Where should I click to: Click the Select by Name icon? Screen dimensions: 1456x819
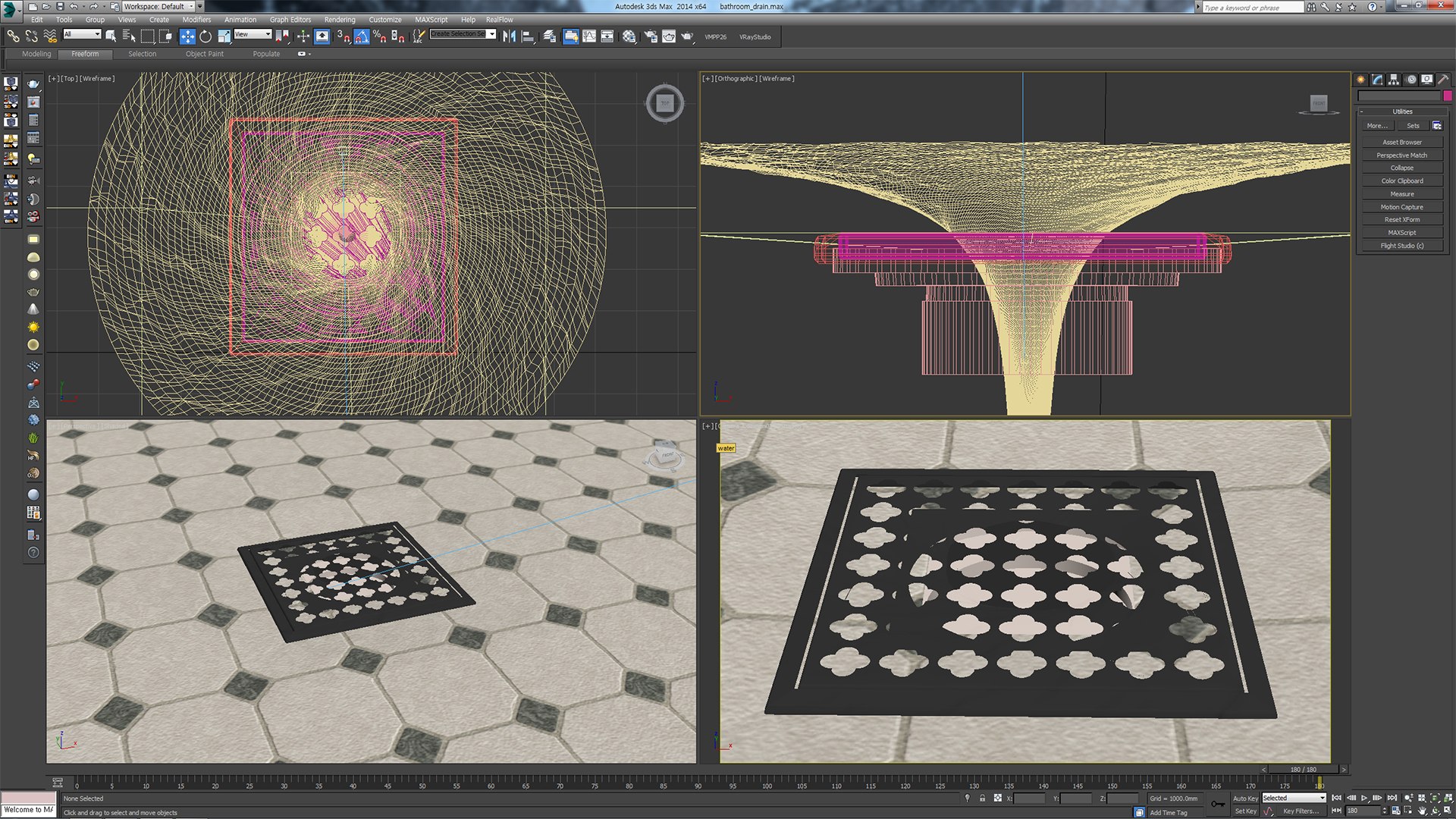tap(129, 36)
